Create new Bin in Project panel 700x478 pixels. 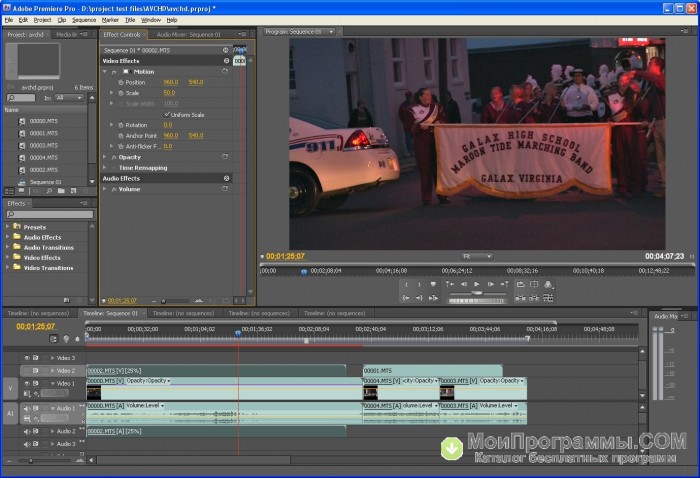pos(61,191)
